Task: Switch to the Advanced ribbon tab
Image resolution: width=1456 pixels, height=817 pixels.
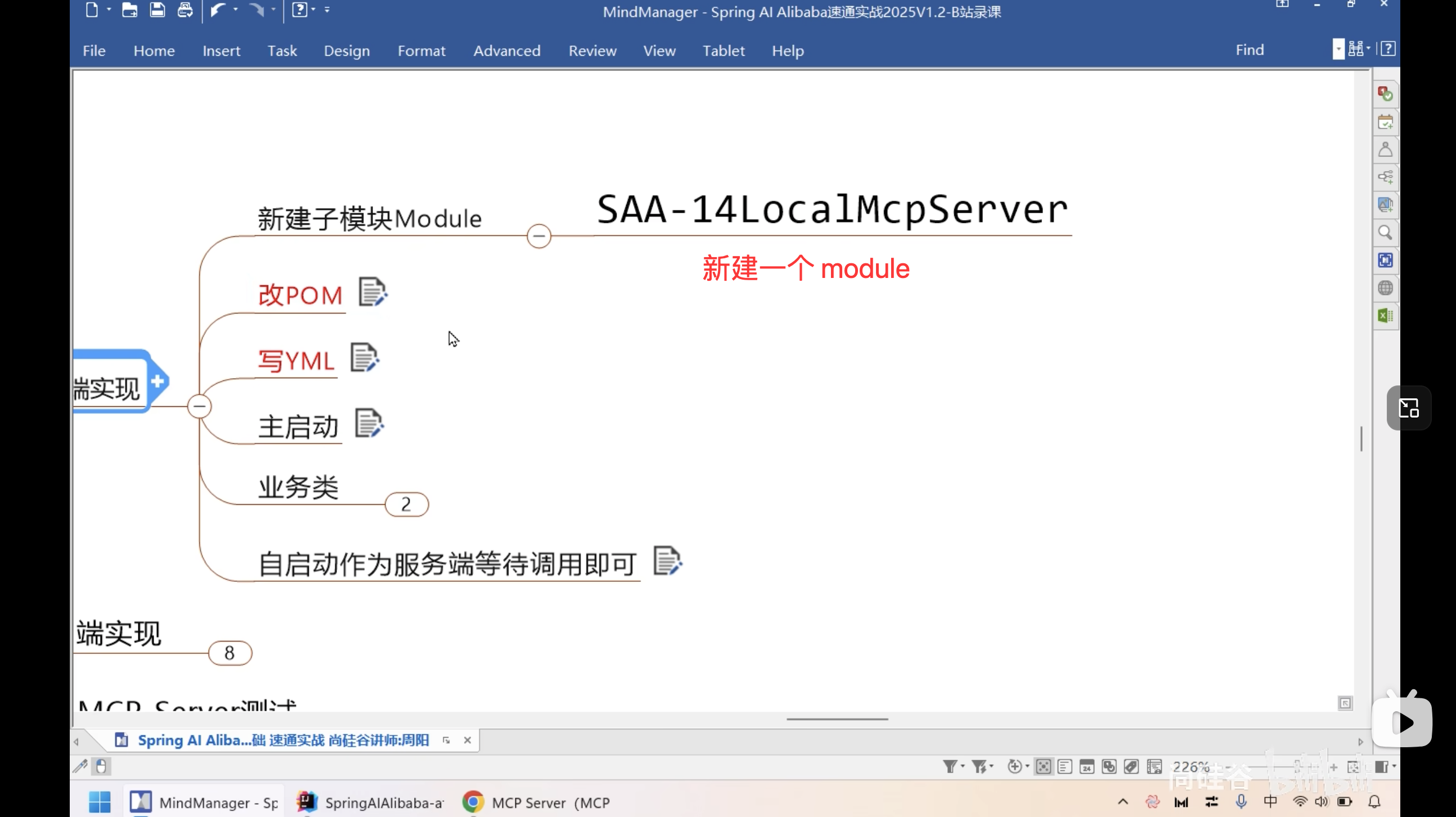Action: click(x=506, y=51)
